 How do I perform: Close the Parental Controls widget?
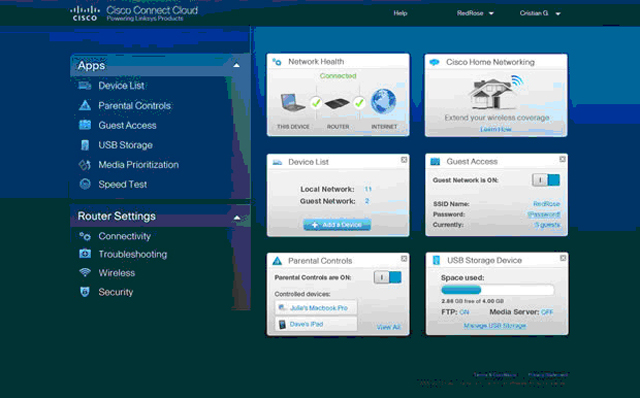click(404, 258)
